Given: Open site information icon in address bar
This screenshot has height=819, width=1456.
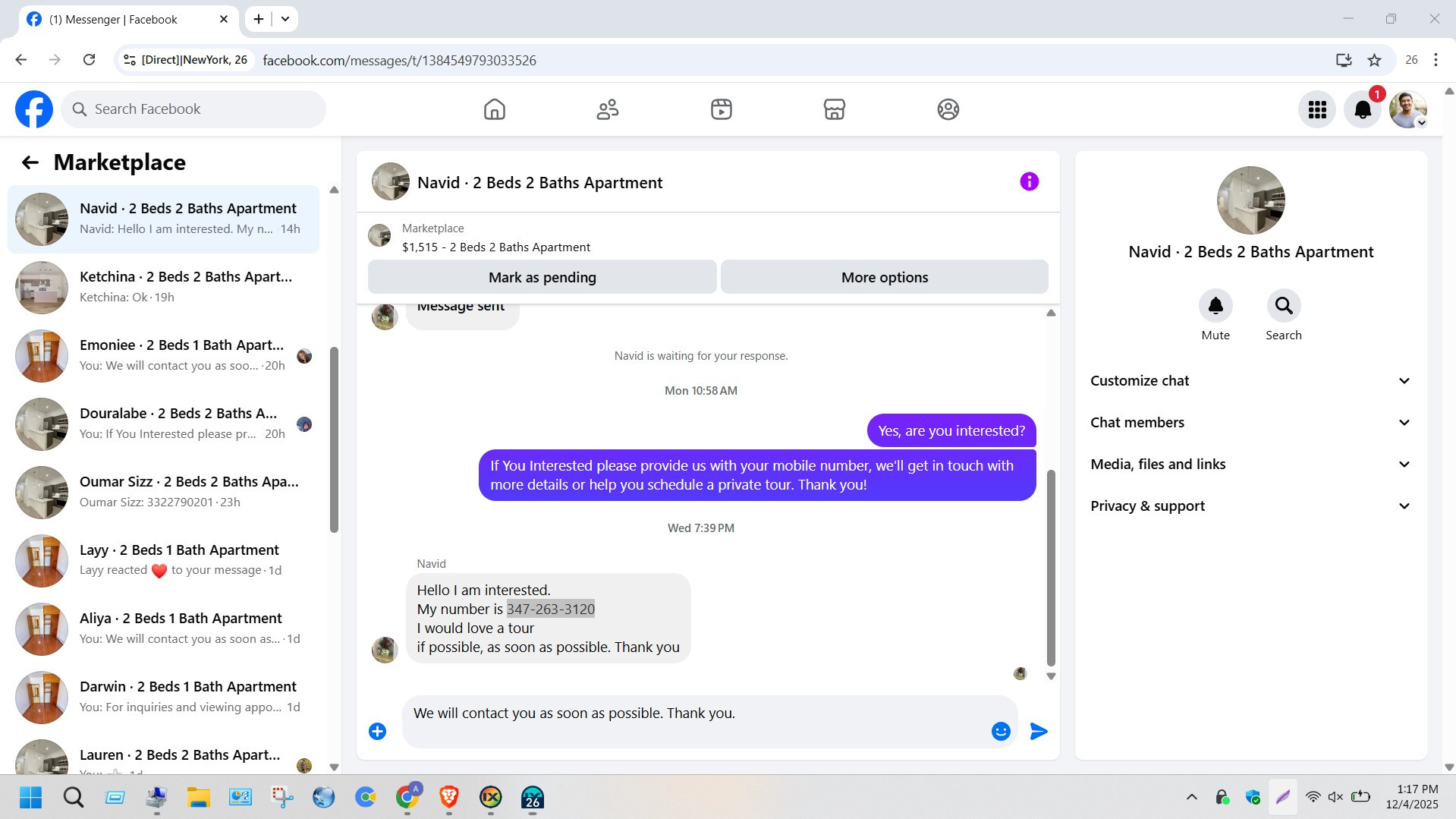Looking at the screenshot, I should coord(130,60).
